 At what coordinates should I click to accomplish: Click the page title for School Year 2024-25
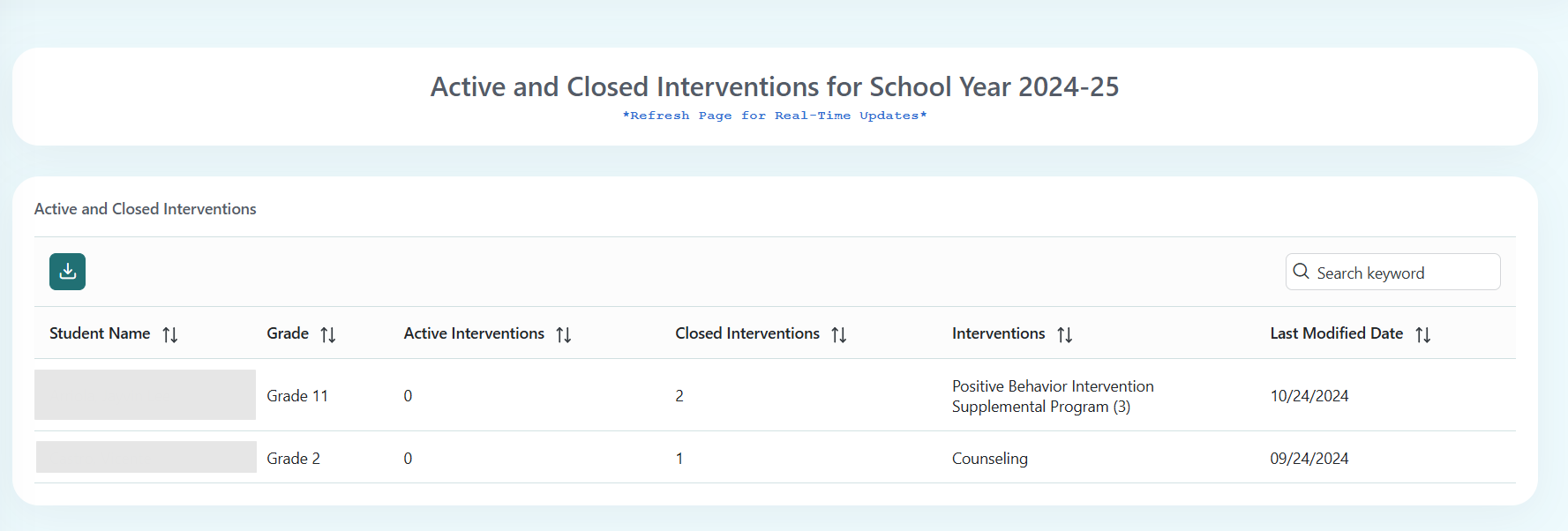(x=774, y=86)
